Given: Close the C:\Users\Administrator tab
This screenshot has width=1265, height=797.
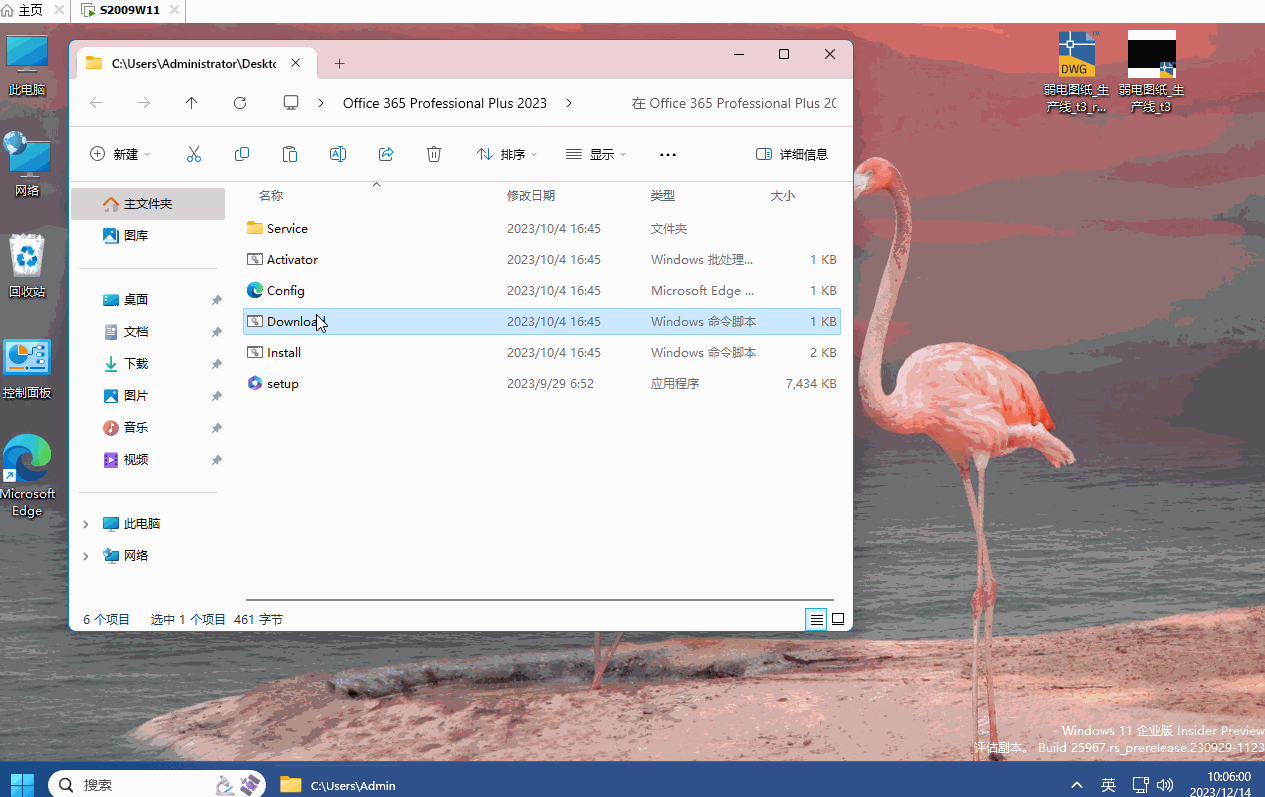Looking at the screenshot, I should (296, 63).
